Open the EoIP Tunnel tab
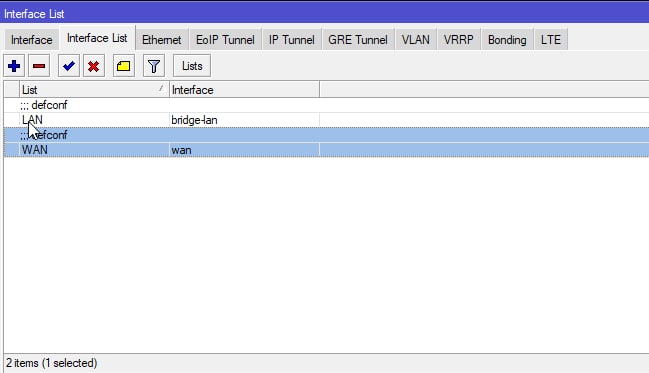Screen dimensions: 649x373 [225, 40]
